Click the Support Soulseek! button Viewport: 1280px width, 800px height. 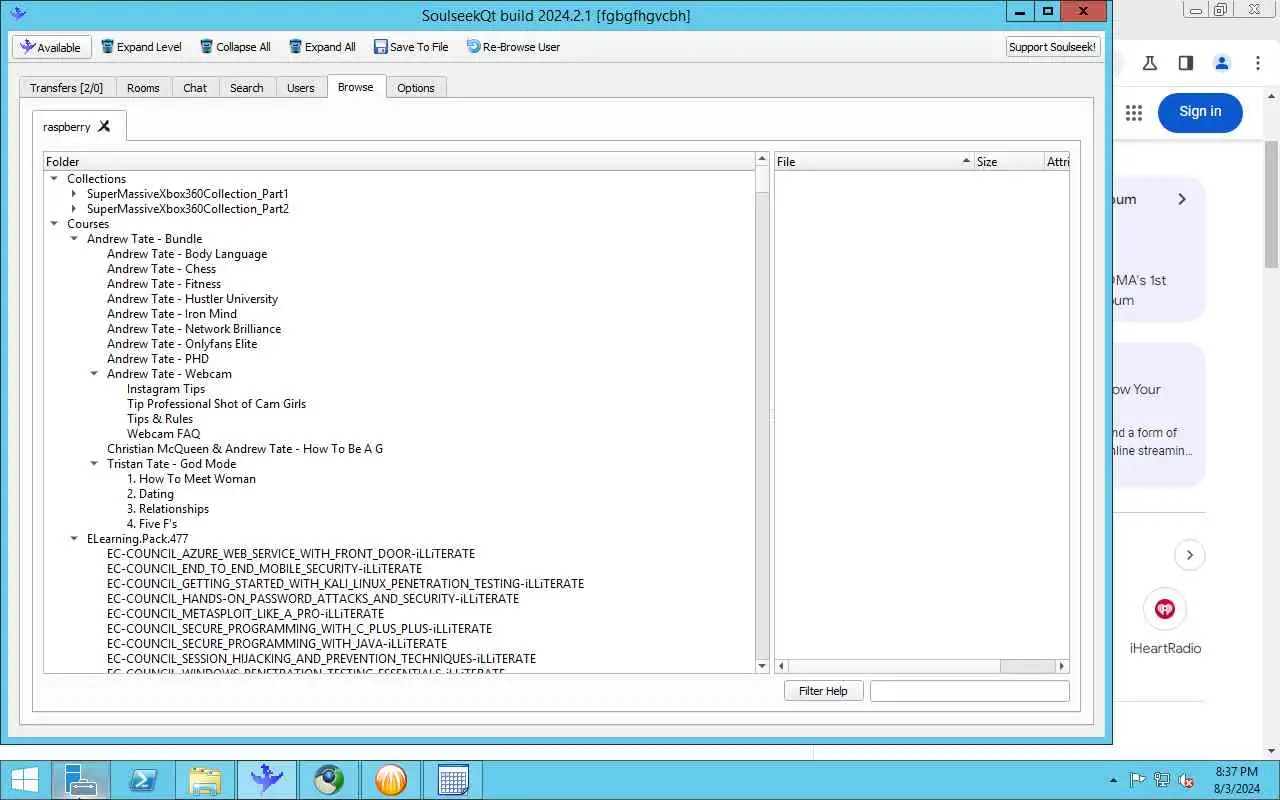click(1053, 47)
